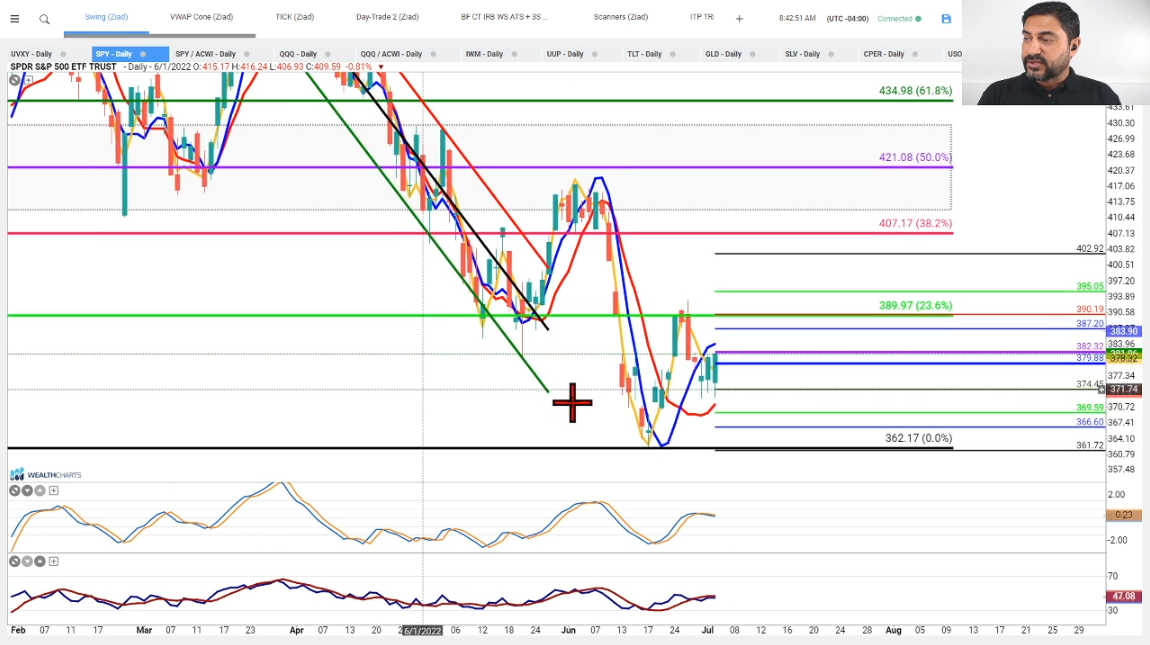This screenshot has height=645, width=1150.
Task: Switch to the GLD - Daily chart tab
Action: pos(723,54)
